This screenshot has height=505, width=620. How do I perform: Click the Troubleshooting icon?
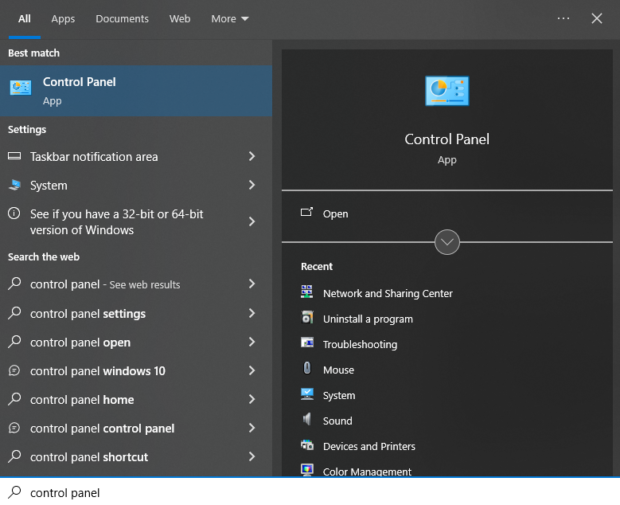(307, 343)
